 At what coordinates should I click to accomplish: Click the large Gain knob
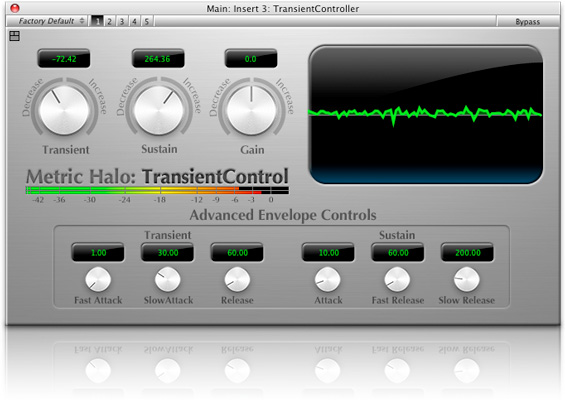tap(252, 110)
